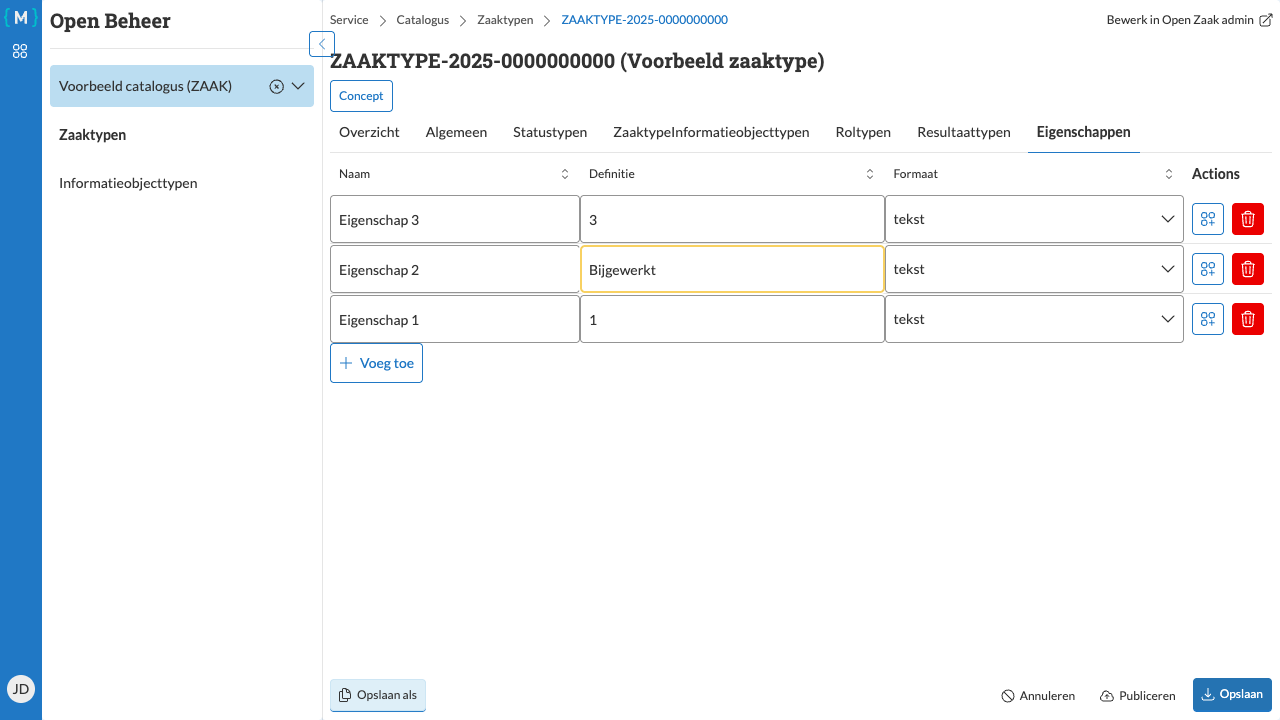Click the Publiceren button
Viewport: 1280px width, 720px height.
point(1137,696)
